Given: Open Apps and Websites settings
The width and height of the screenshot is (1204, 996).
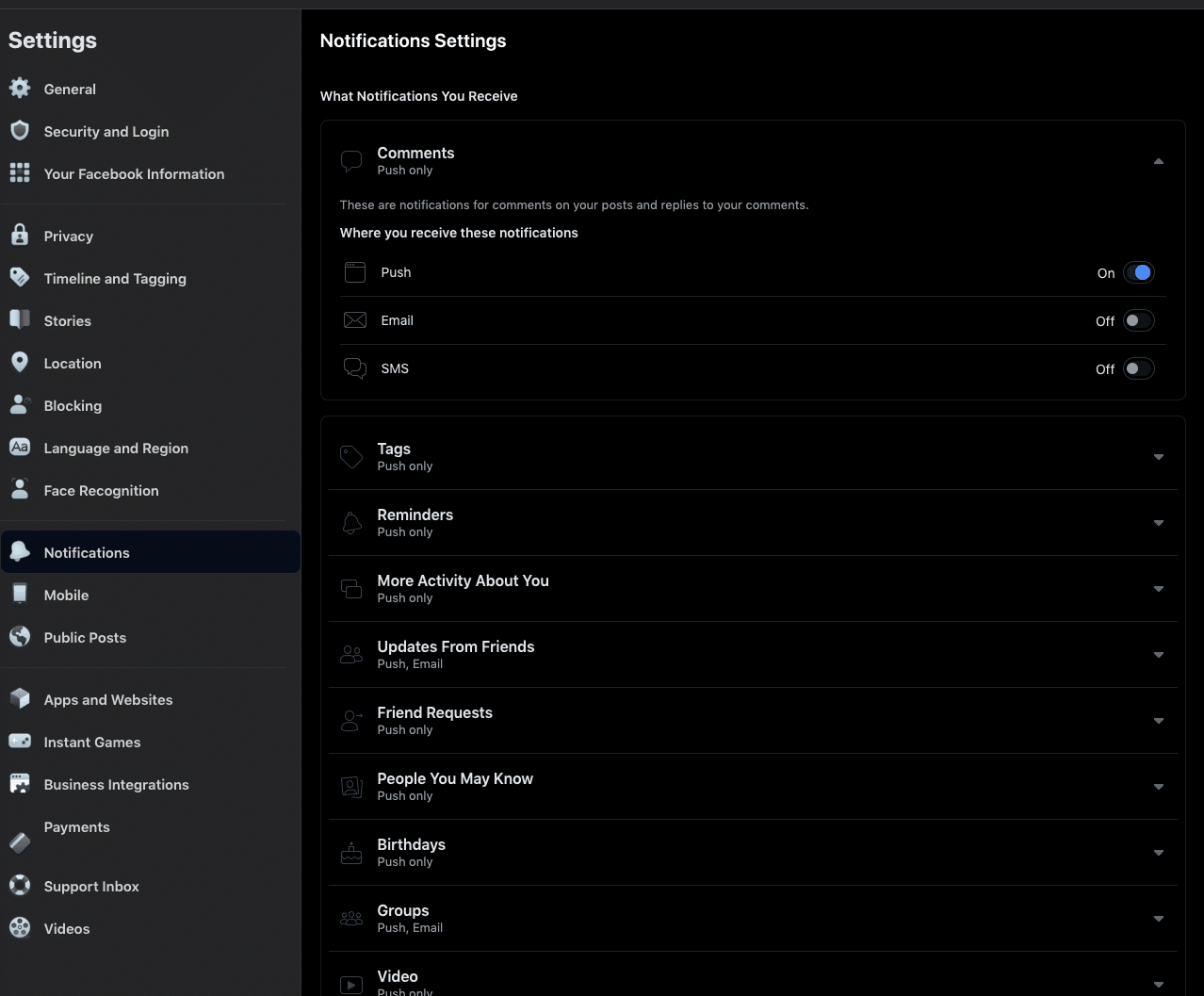Looking at the screenshot, I should [150, 699].
